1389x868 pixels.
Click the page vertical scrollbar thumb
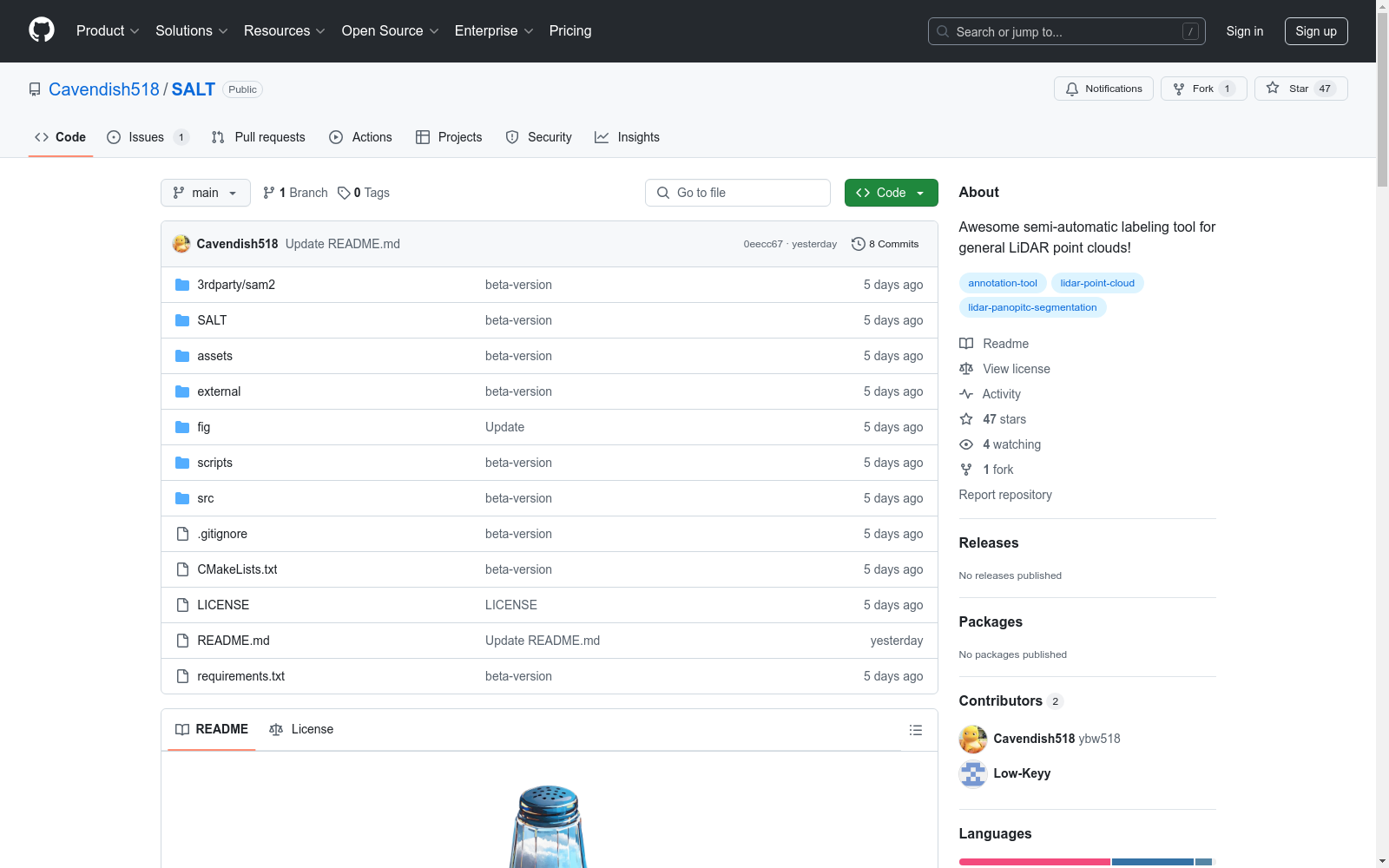[1382, 100]
